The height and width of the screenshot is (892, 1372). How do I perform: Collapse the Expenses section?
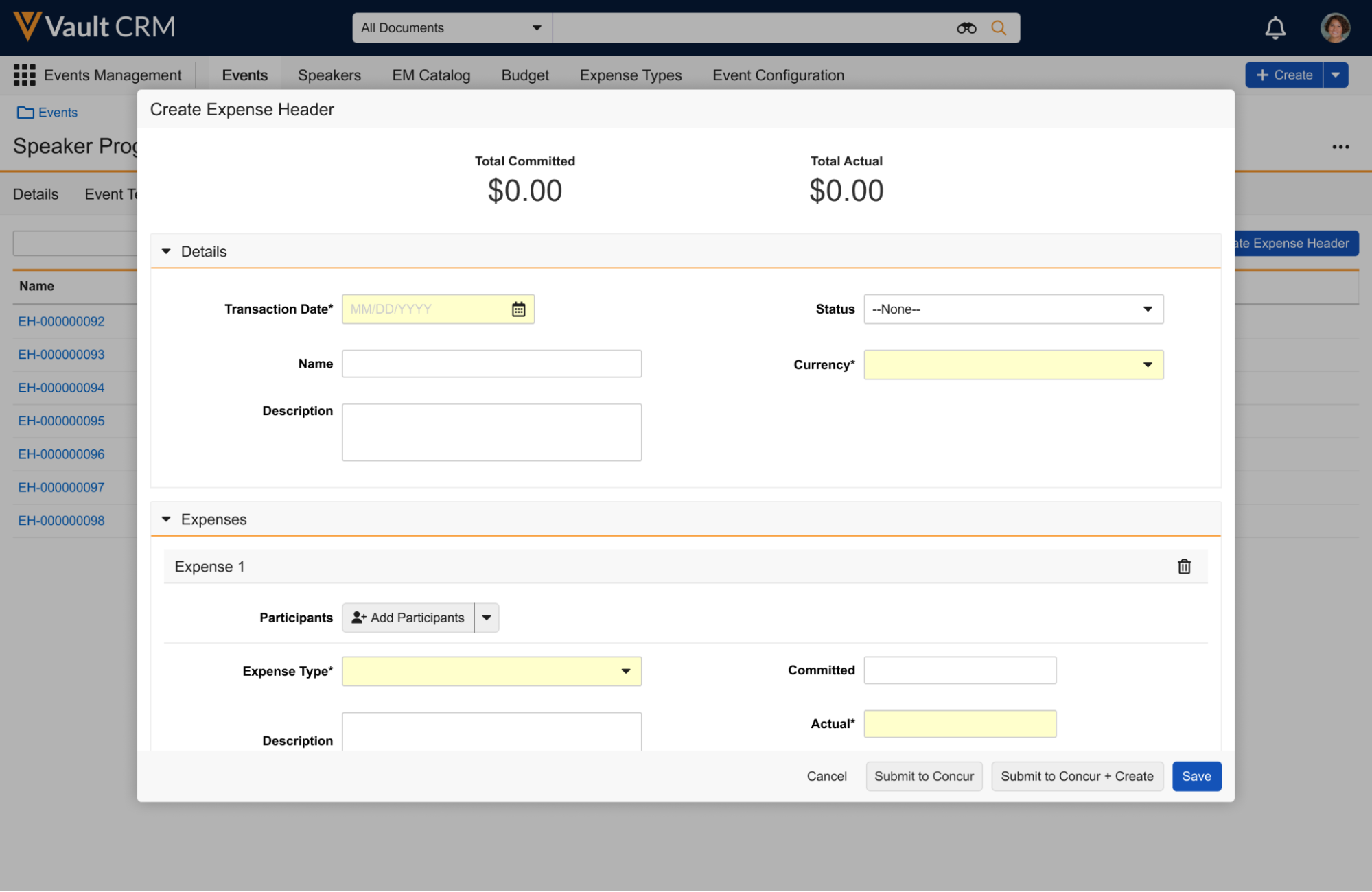coord(166,519)
